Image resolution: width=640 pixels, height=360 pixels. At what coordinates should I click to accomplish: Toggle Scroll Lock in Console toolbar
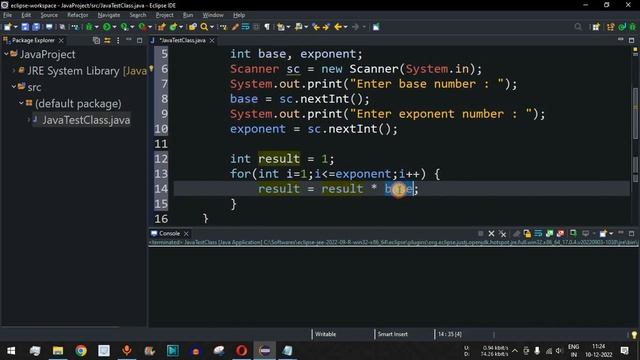pos(527,233)
